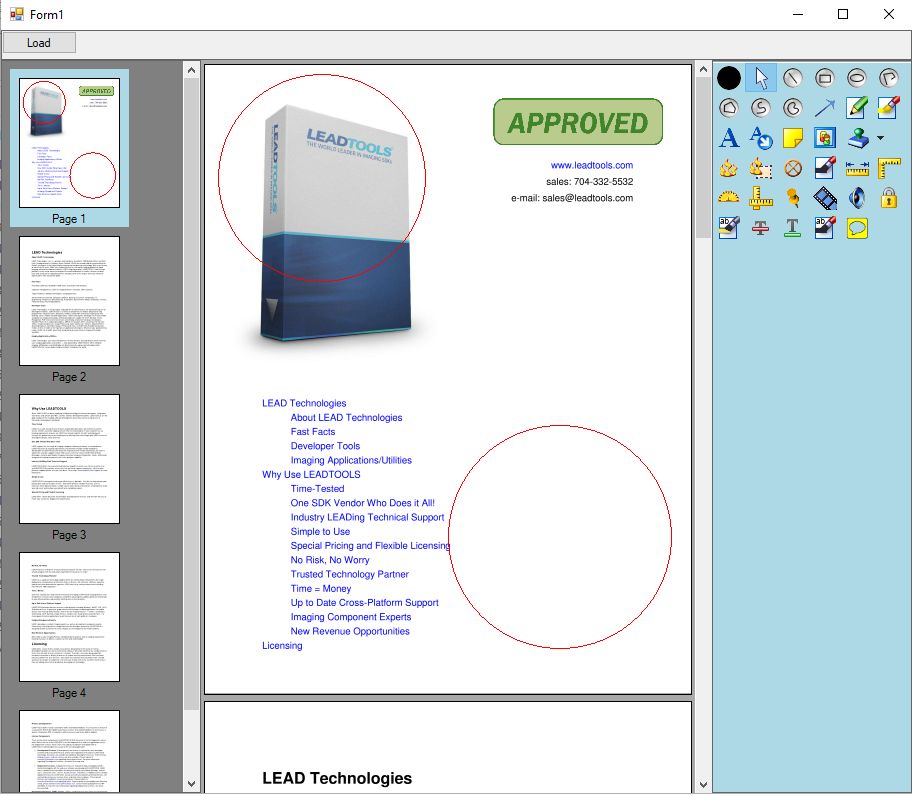Image resolution: width=912 pixels, height=796 pixels.
Task: Select the Hotspot flame tool
Action: pos(729,169)
